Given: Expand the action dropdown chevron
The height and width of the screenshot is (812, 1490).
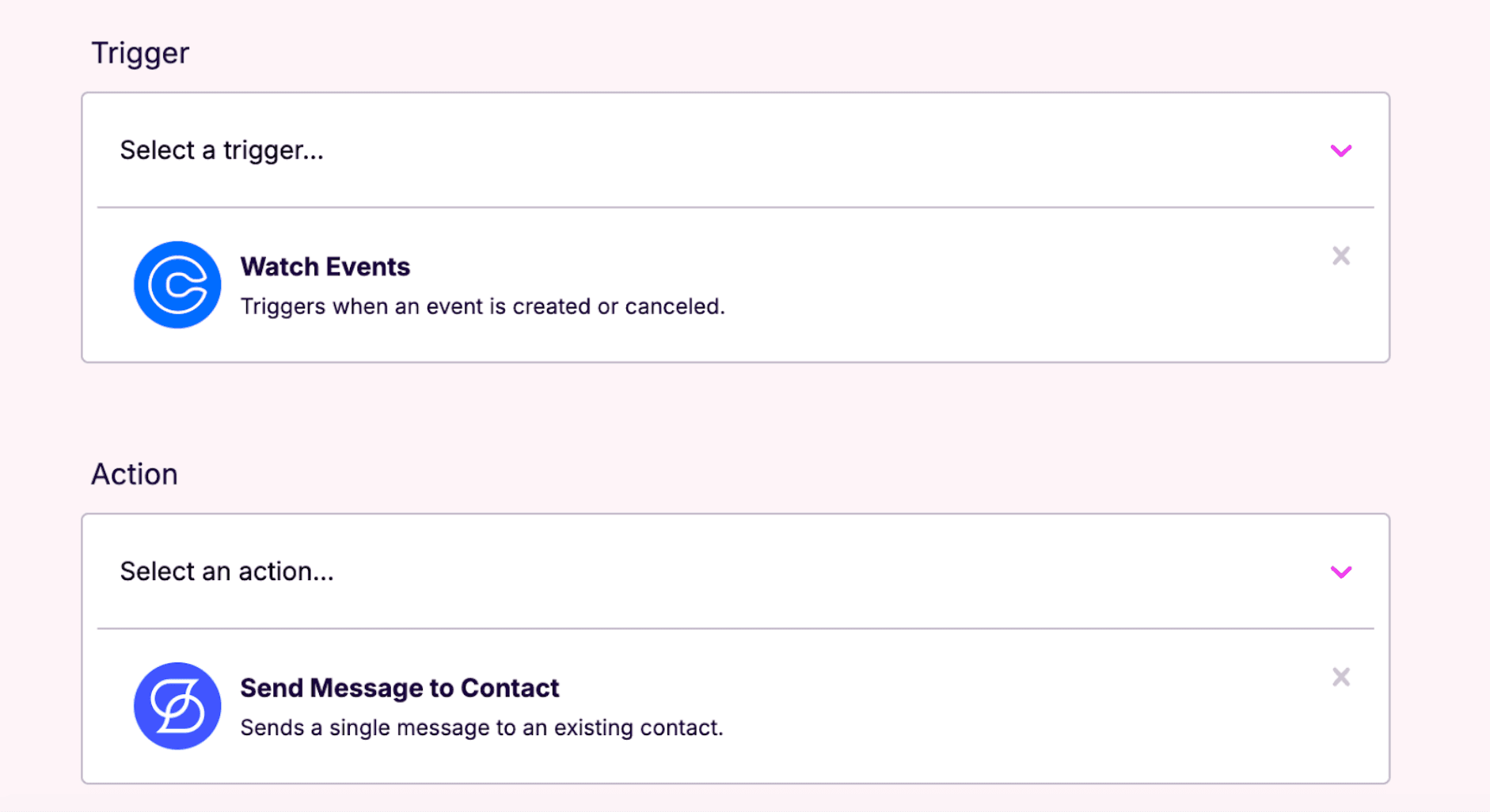Looking at the screenshot, I should (x=1340, y=571).
